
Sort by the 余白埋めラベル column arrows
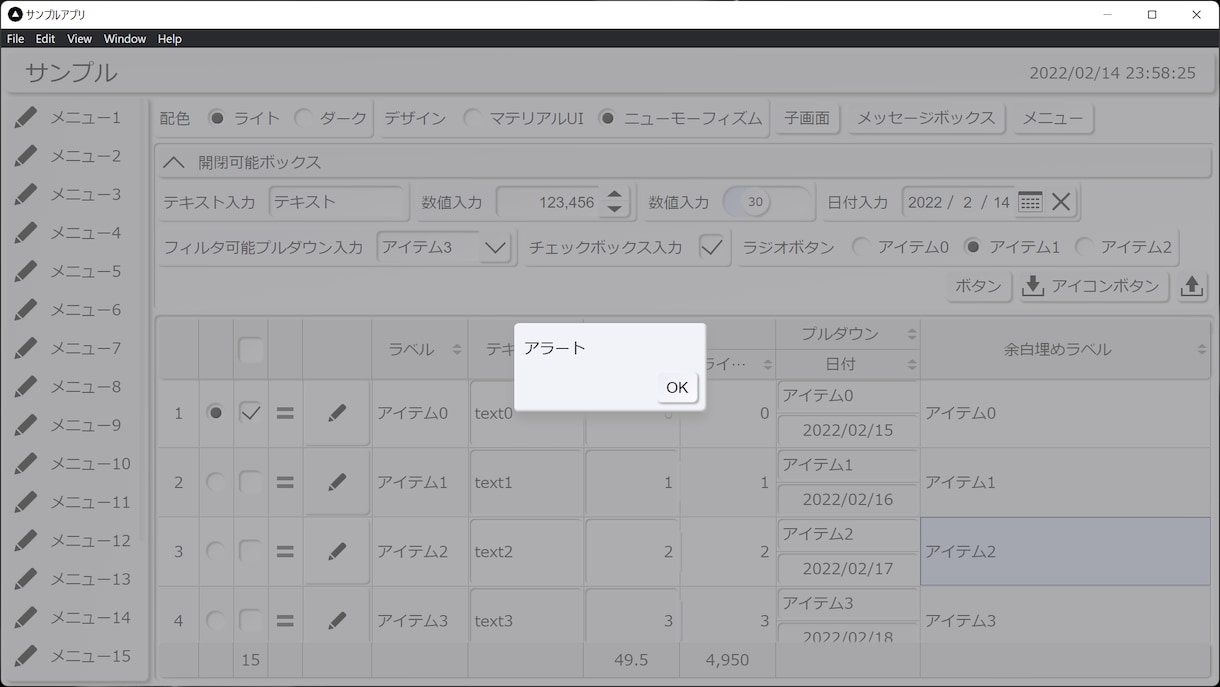1201,349
